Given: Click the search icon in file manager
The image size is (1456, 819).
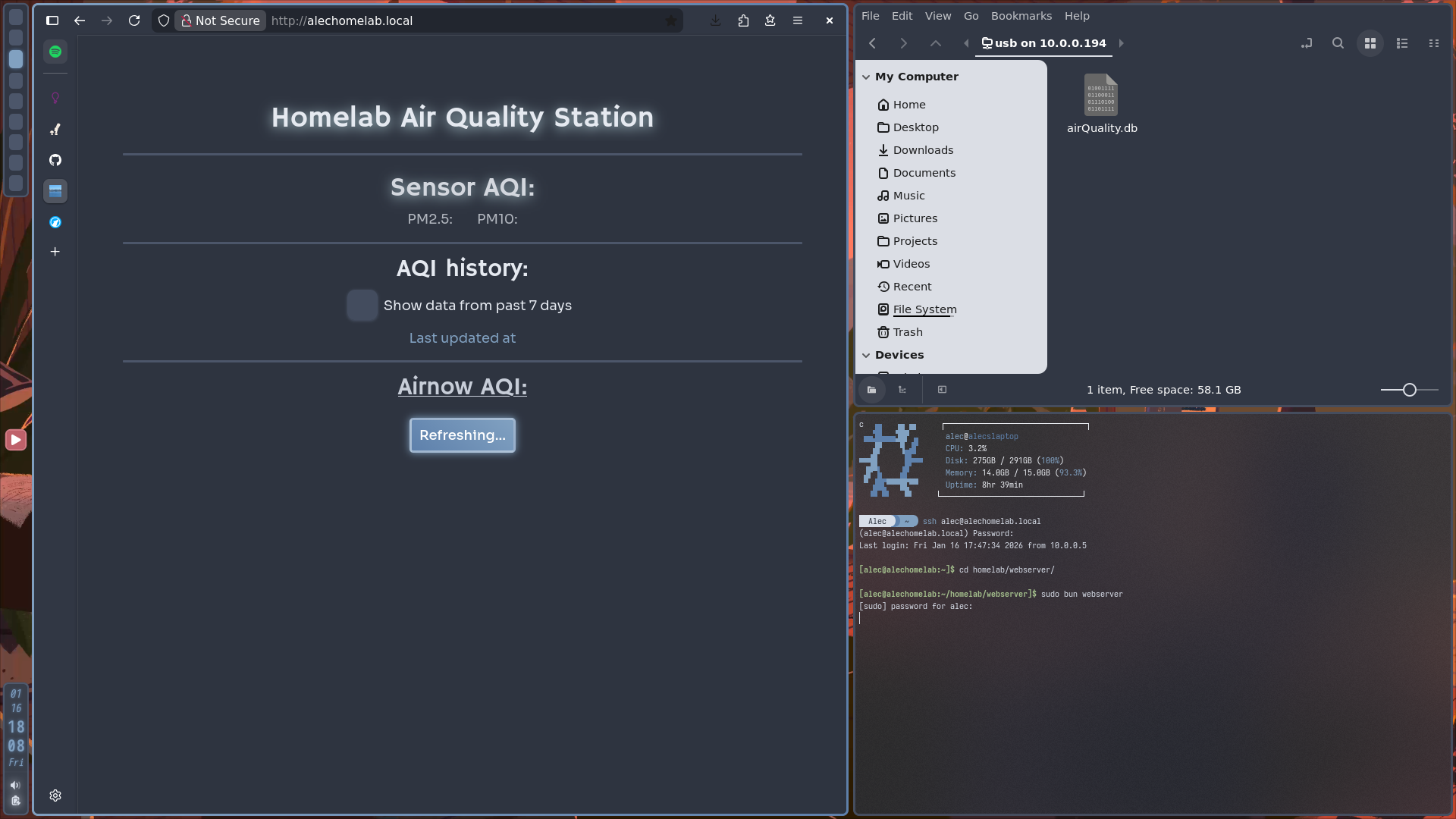Looking at the screenshot, I should pyautogui.click(x=1338, y=43).
